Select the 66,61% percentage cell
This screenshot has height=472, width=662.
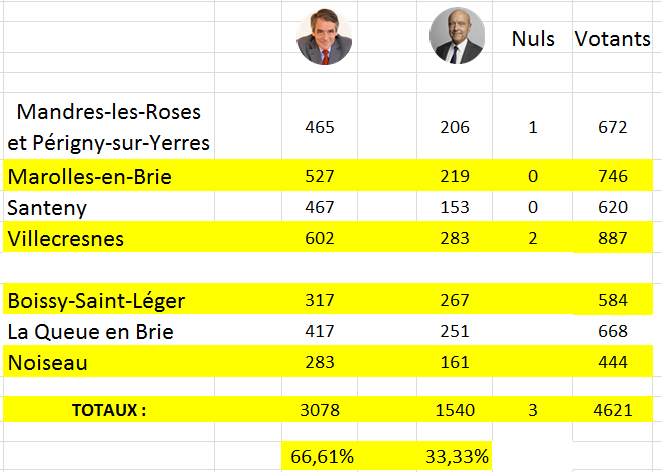320,456
